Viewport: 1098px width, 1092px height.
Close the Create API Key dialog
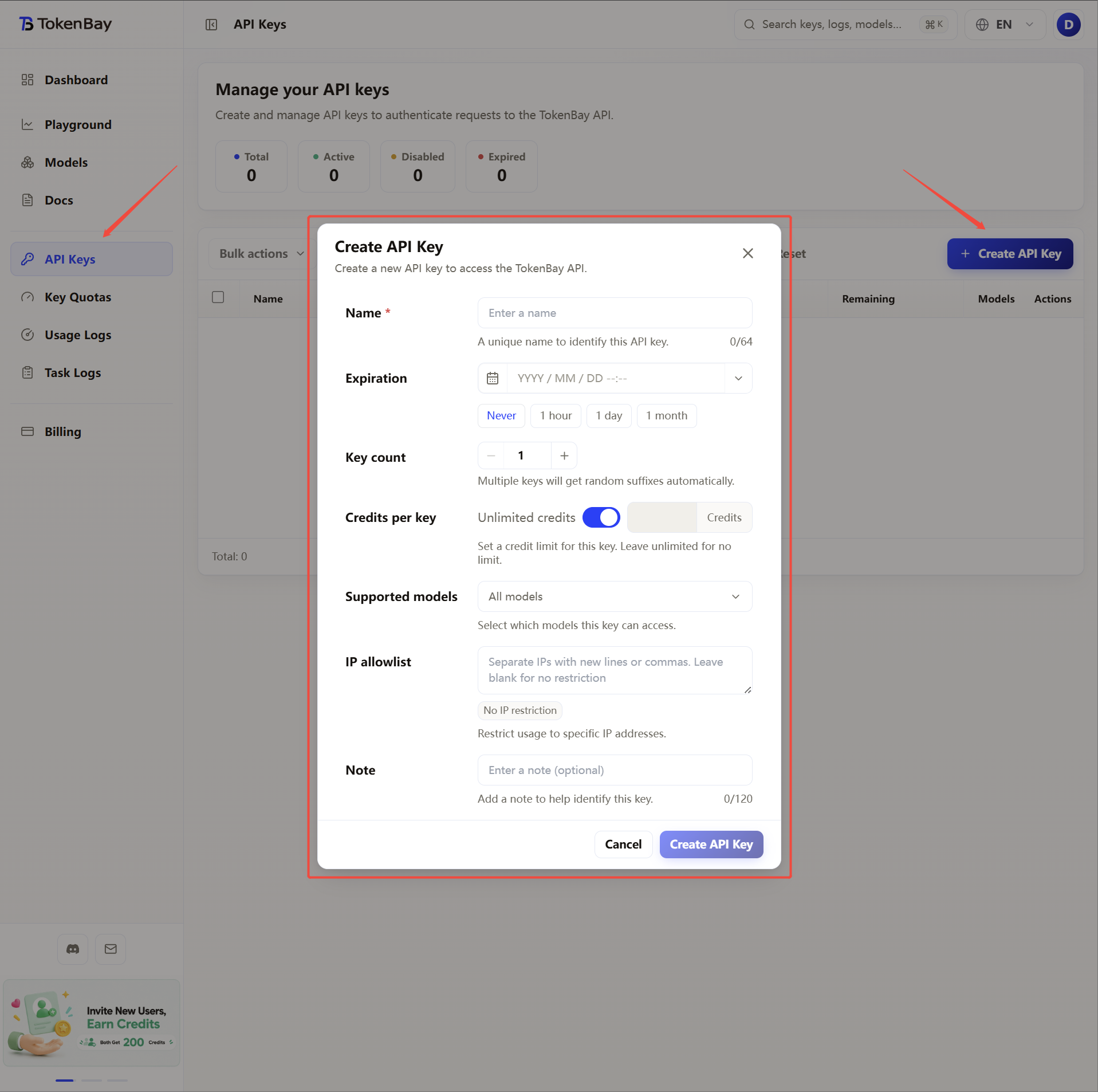point(747,253)
